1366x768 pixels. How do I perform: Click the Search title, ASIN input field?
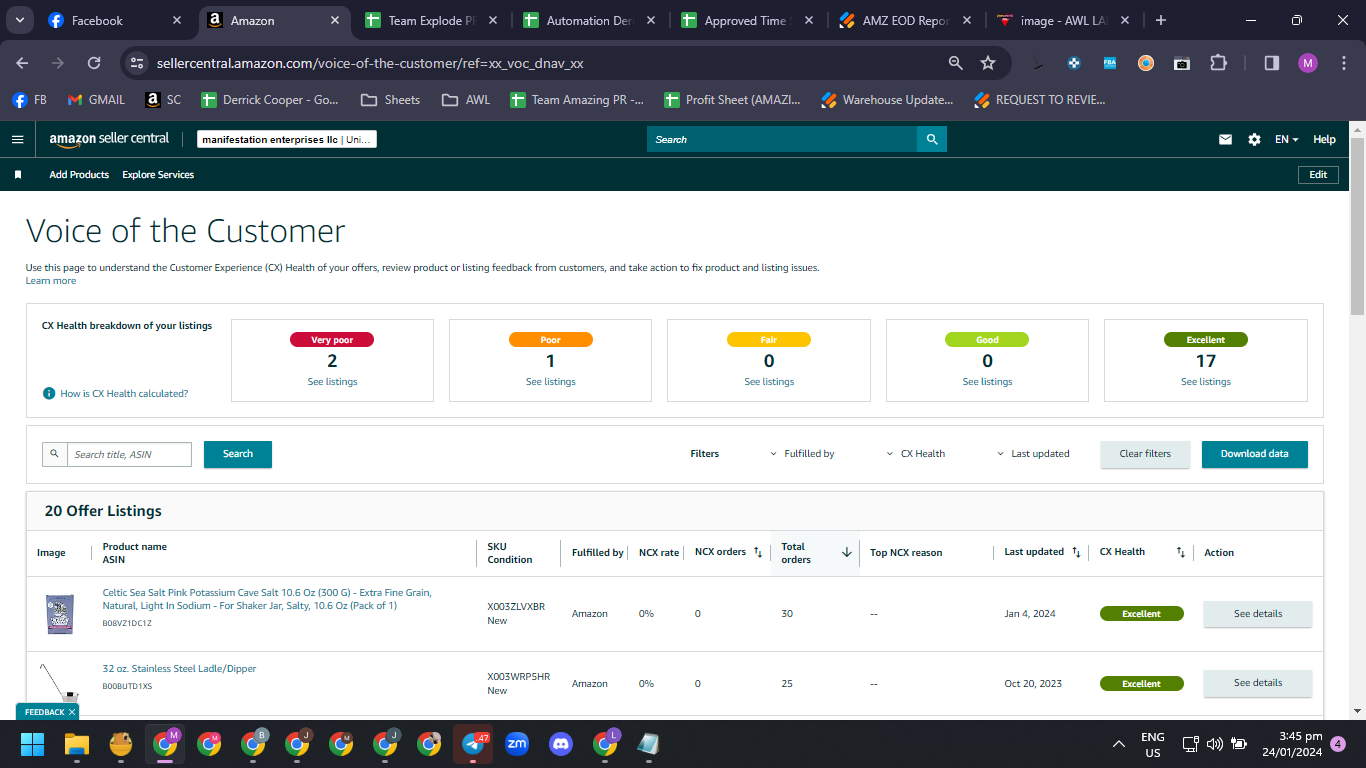129,454
